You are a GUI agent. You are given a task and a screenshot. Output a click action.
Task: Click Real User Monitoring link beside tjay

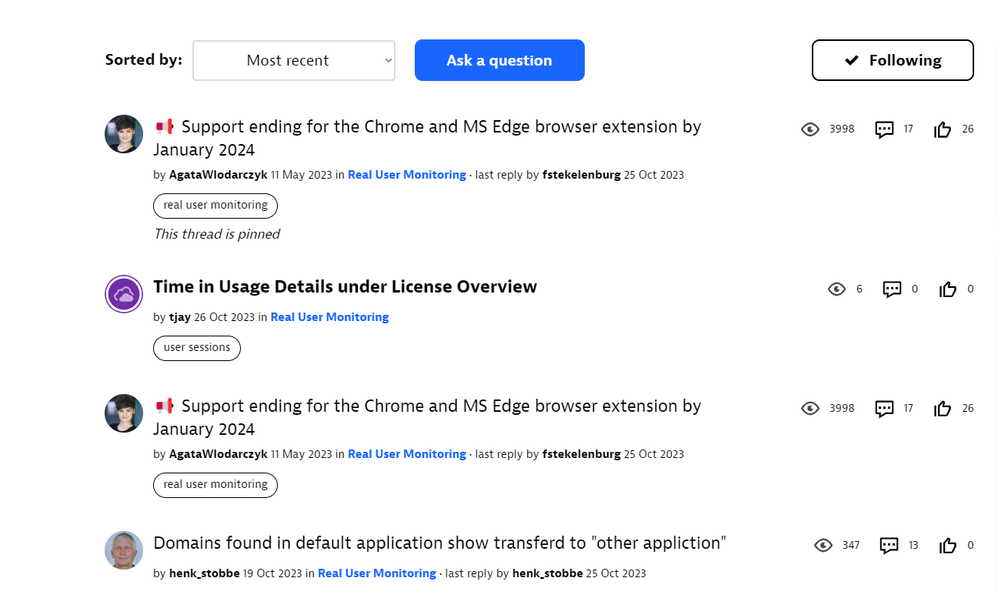pos(329,317)
